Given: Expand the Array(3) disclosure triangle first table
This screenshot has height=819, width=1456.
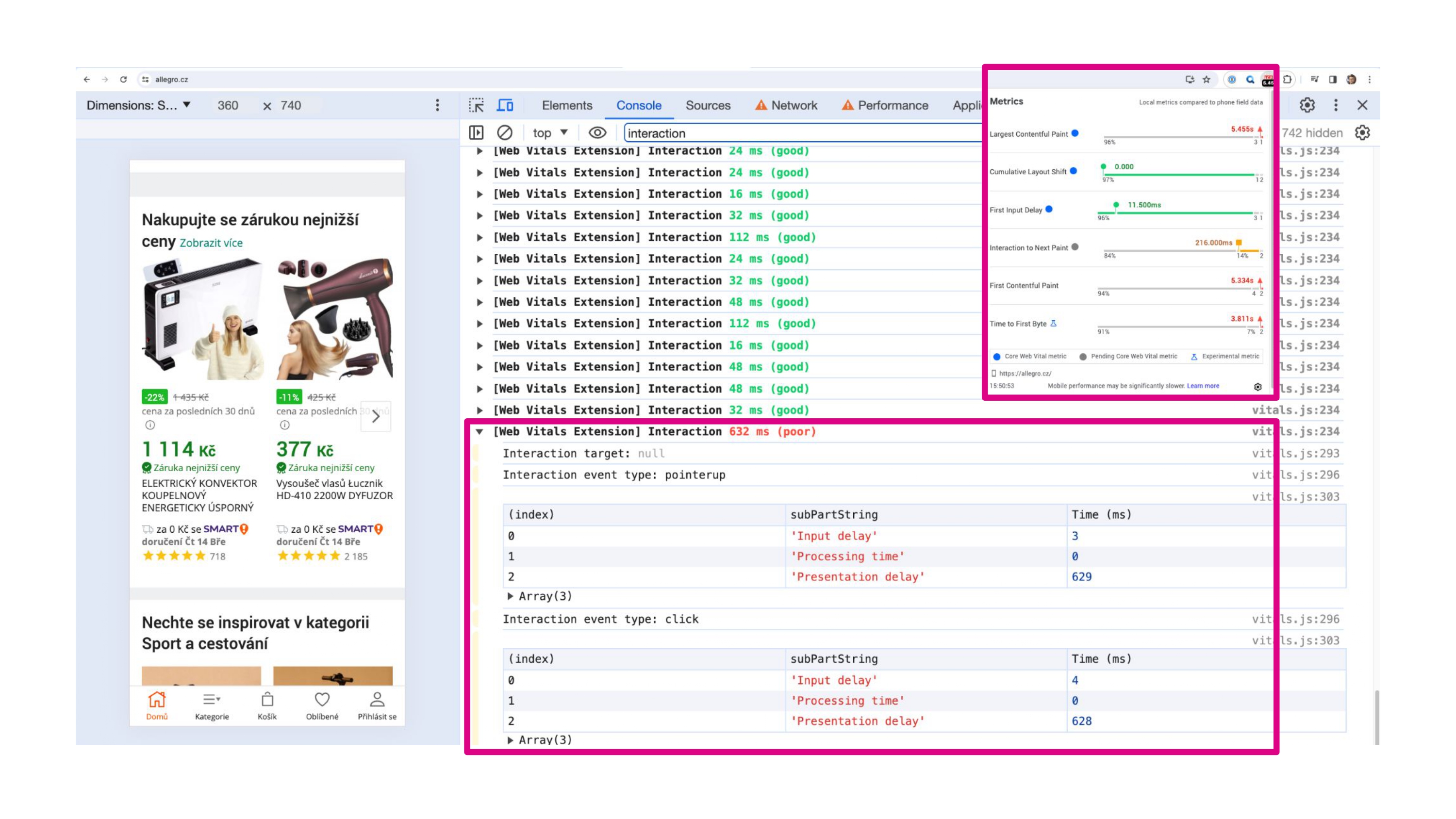Looking at the screenshot, I should 511,596.
